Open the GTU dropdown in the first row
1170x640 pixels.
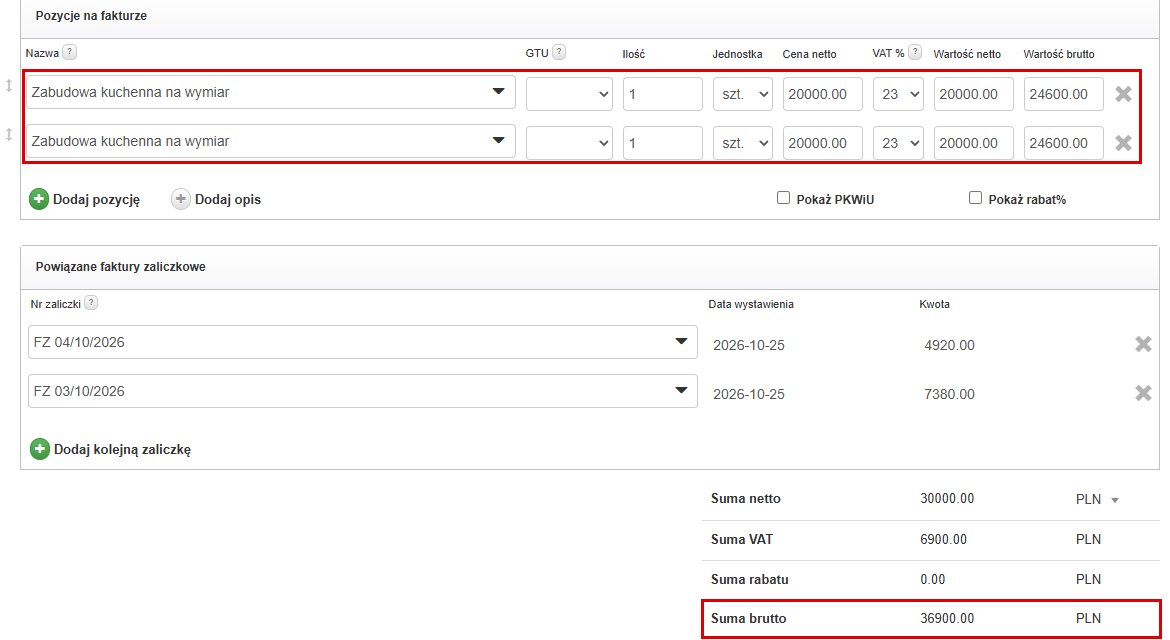coord(569,94)
